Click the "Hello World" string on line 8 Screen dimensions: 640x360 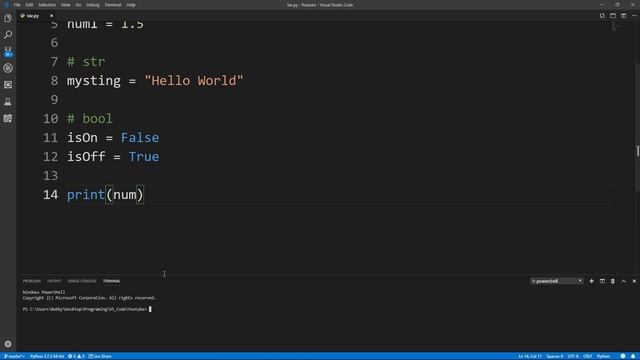(x=194, y=81)
